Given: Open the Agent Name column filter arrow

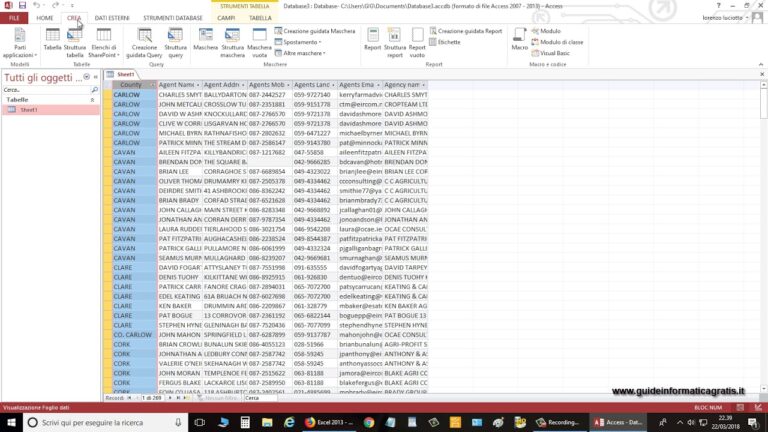Looking at the screenshot, I should click(198, 85).
